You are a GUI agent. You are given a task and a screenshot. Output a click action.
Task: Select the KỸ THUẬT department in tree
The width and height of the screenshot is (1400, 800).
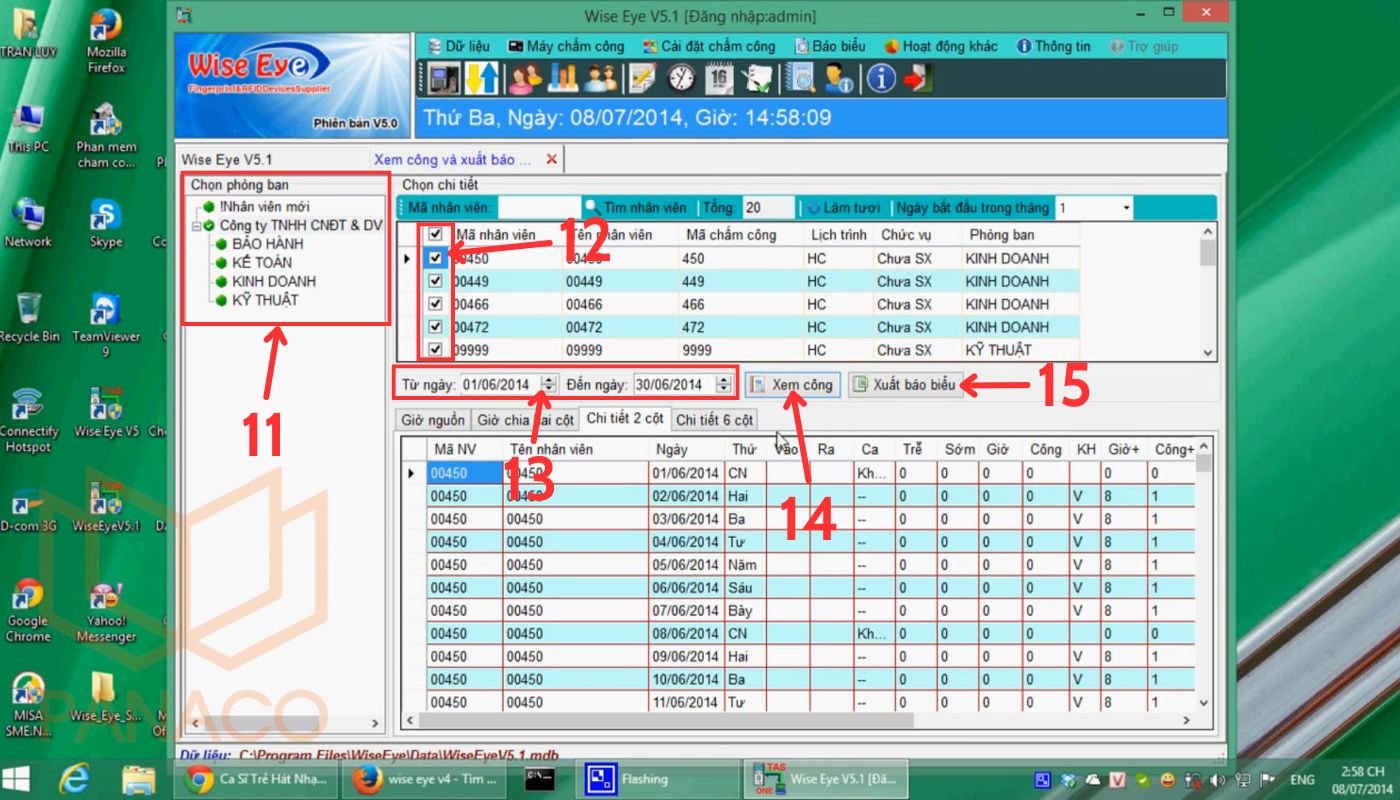pyautogui.click(x=265, y=300)
